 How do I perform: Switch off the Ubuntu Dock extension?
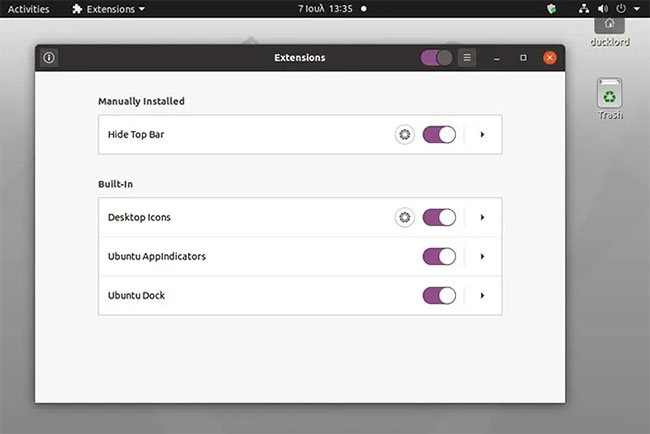tap(439, 296)
